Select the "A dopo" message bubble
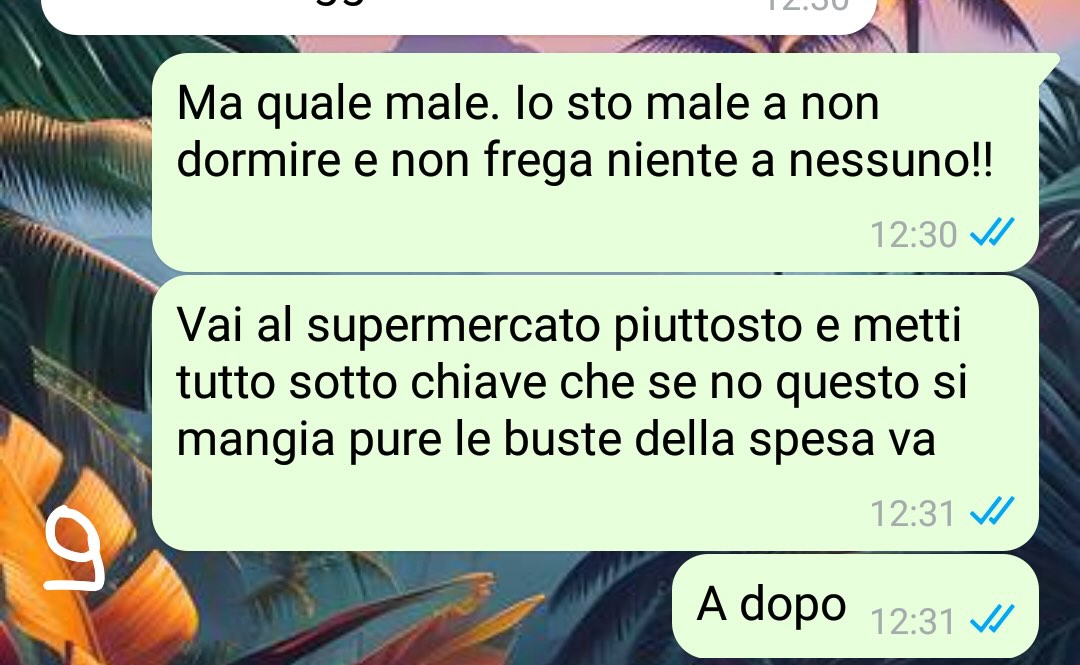Viewport: 1080px width, 665px height. tap(855, 606)
